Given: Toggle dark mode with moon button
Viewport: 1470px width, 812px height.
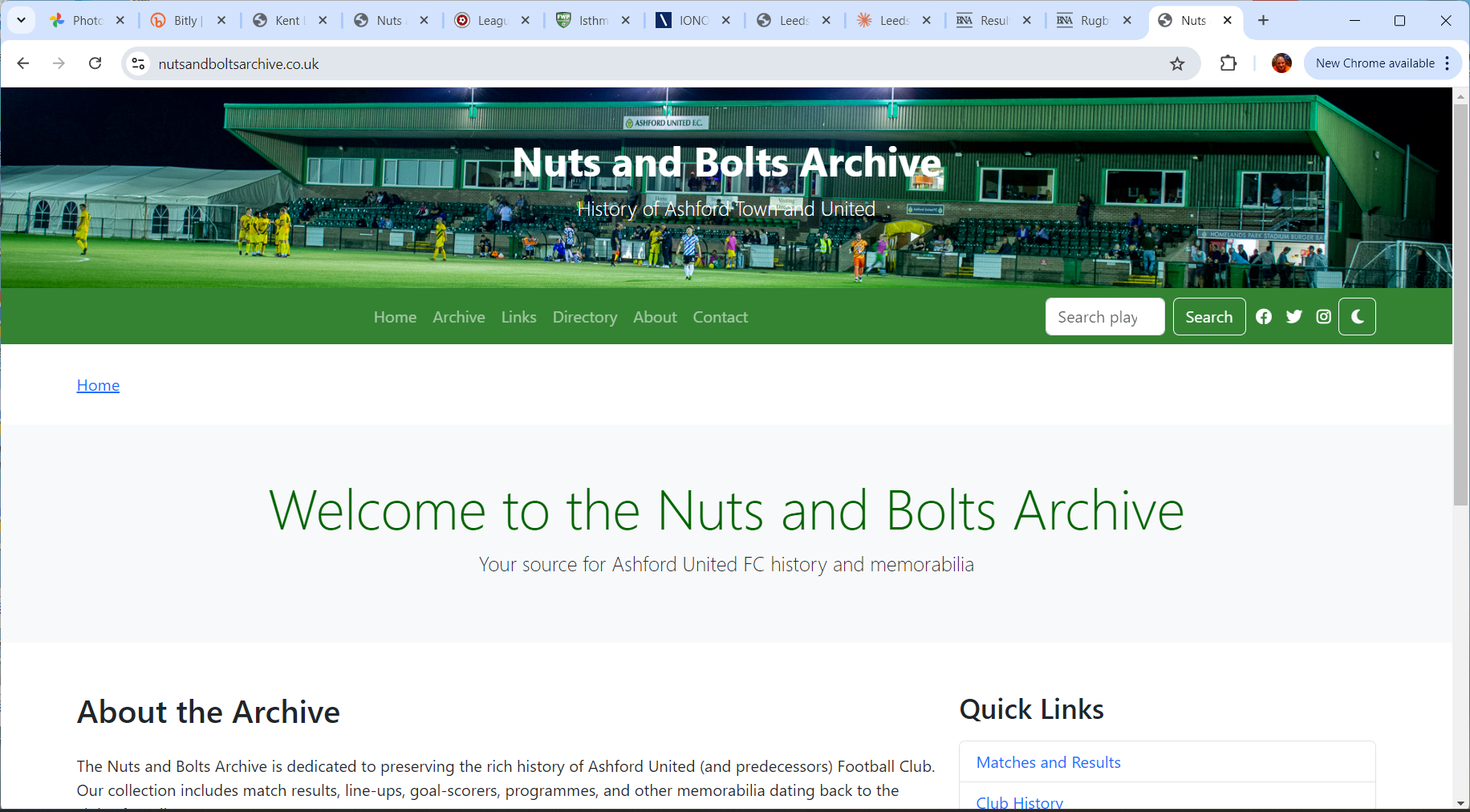Looking at the screenshot, I should pyautogui.click(x=1357, y=317).
